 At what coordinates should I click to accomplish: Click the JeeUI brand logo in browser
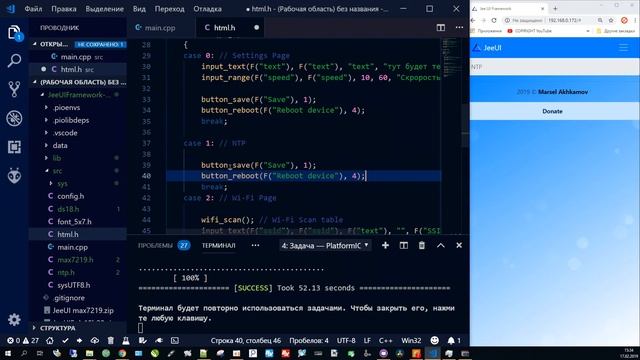coord(487,48)
